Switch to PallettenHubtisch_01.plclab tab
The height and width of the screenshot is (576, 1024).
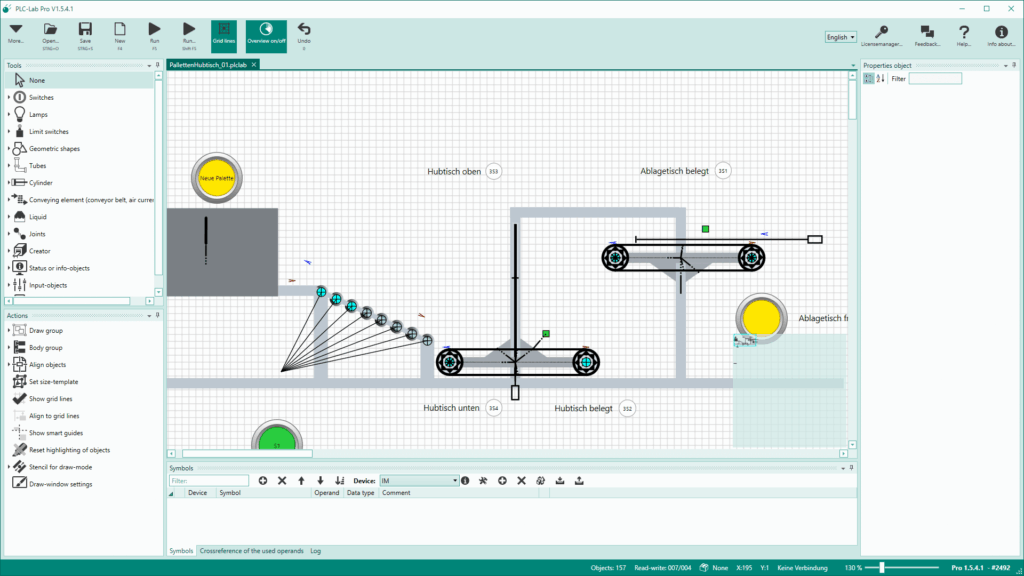coord(208,65)
